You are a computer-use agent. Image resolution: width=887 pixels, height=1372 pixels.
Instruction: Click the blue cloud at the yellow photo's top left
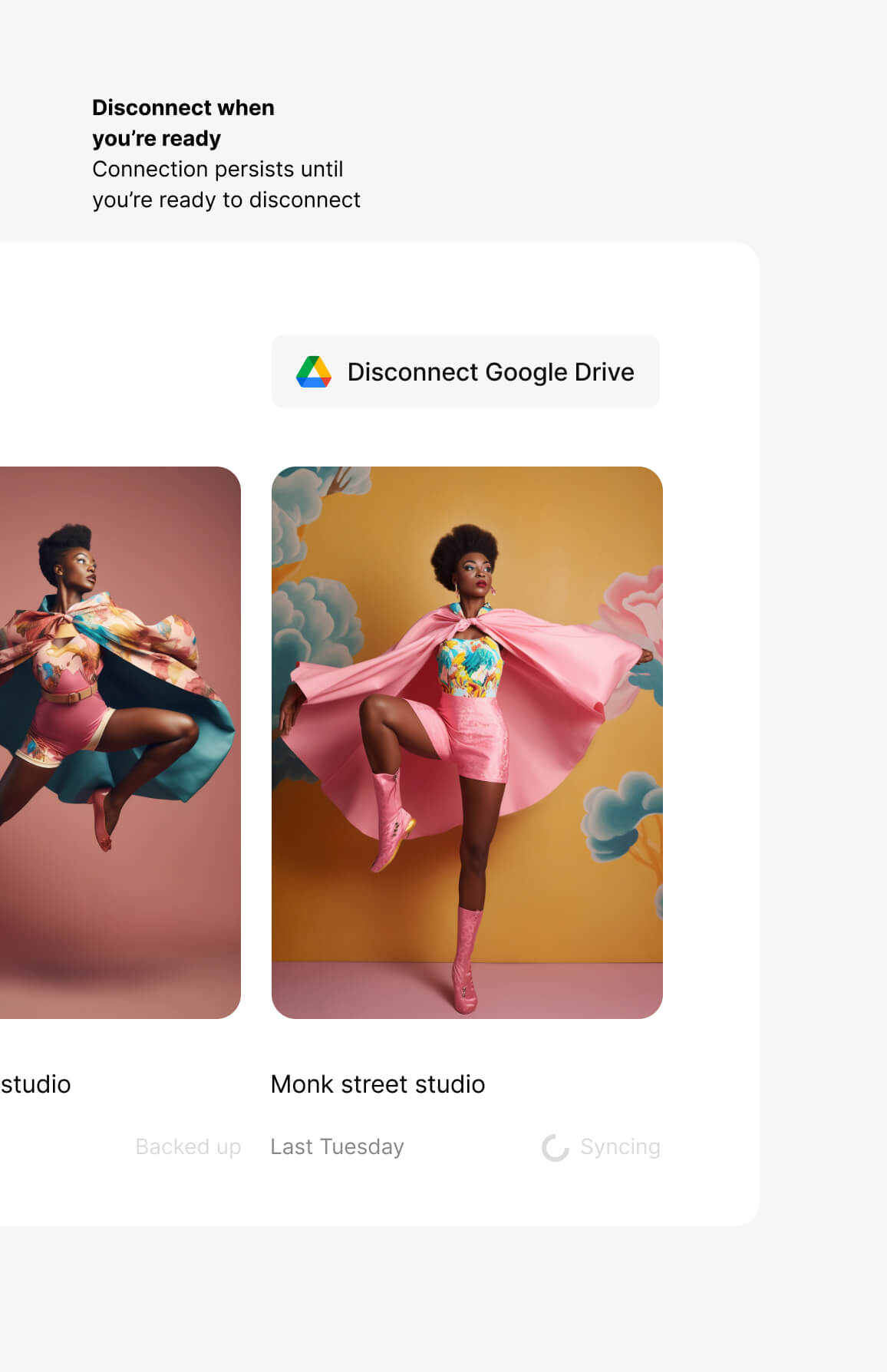[307, 499]
